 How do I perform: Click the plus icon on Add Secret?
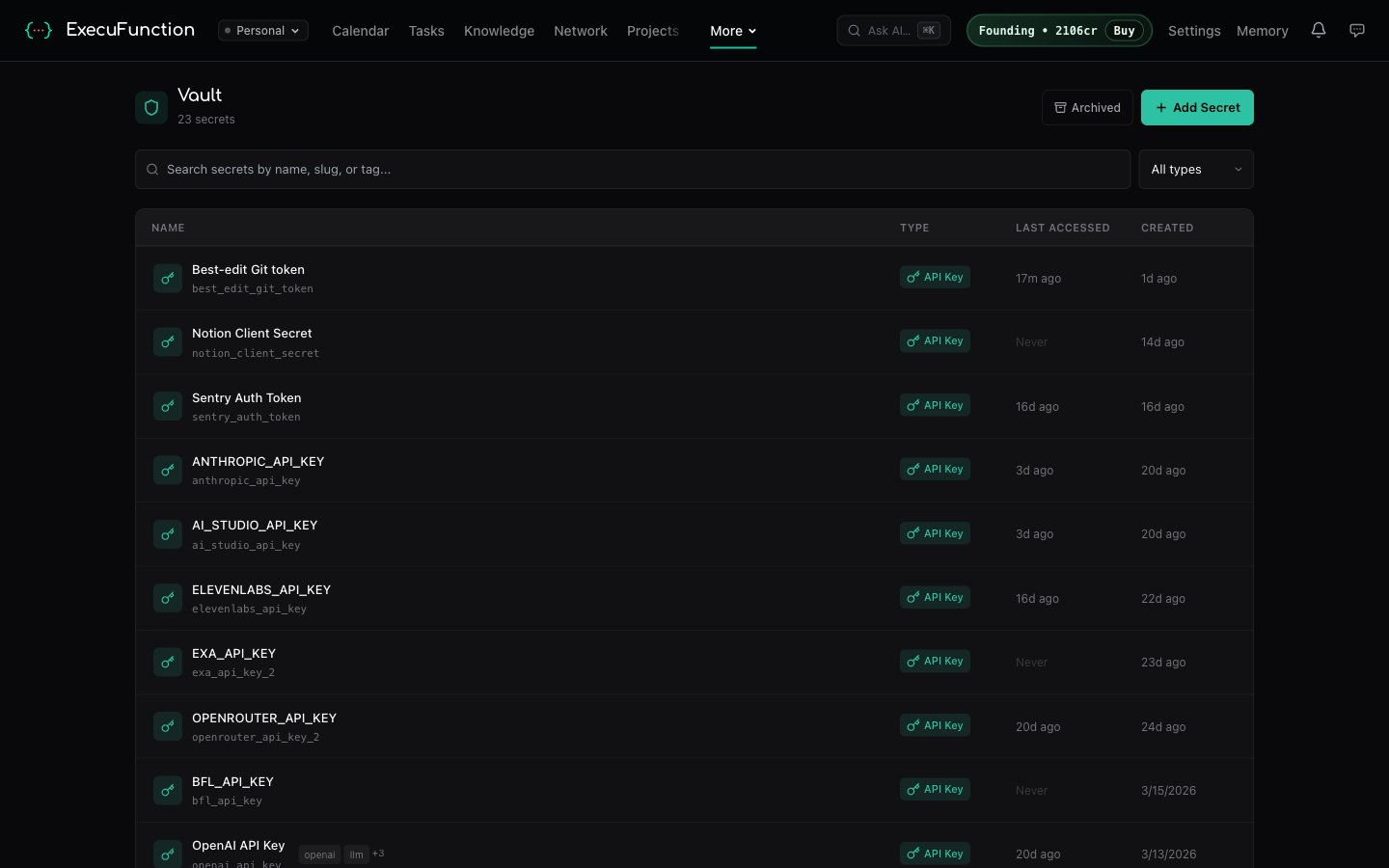pyautogui.click(x=1161, y=107)
